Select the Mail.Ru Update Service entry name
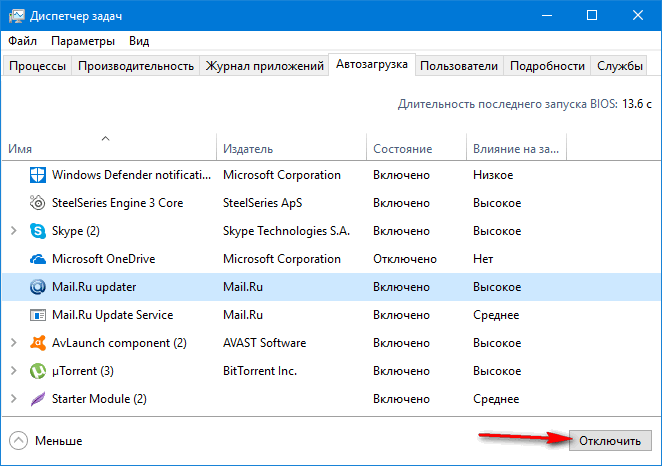662x466 pixels. [112, 315]
